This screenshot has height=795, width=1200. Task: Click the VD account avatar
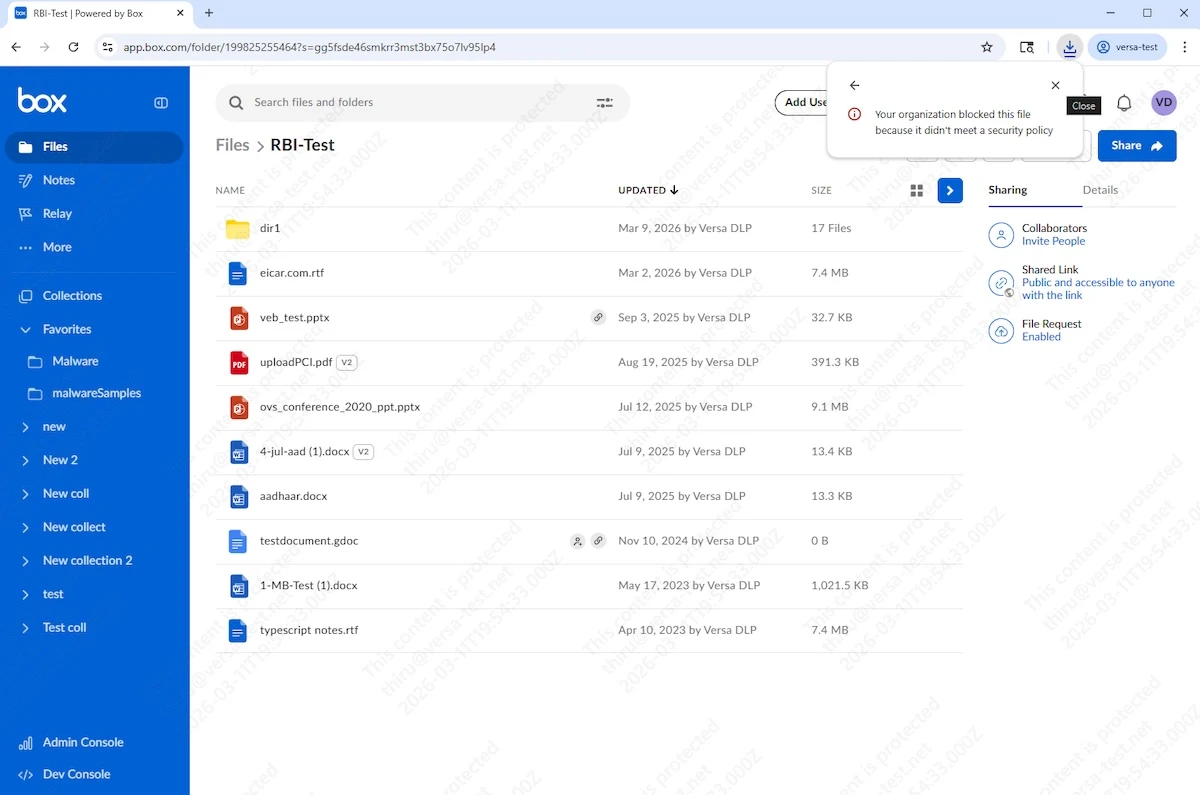point(1164,102)
